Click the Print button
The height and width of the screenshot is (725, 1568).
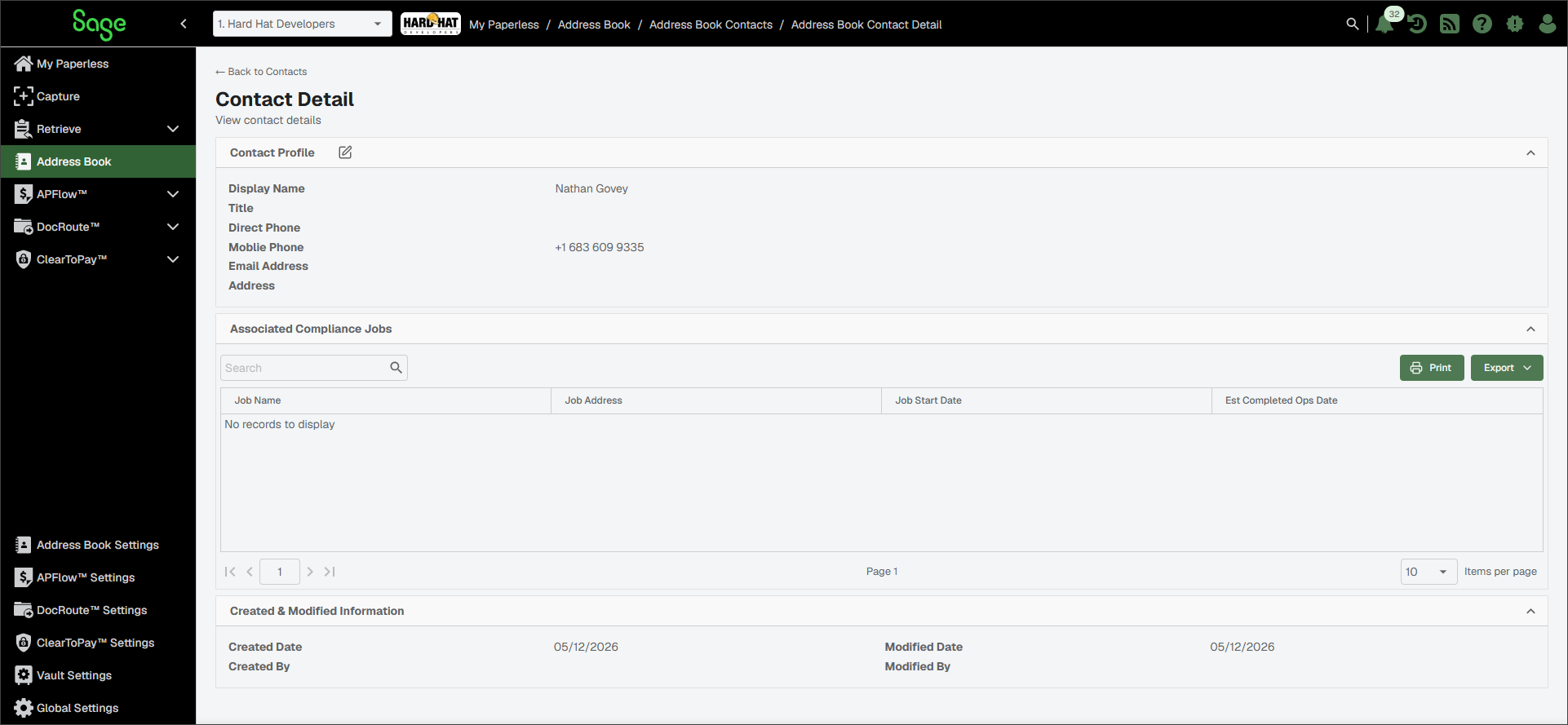point(1432,368)
